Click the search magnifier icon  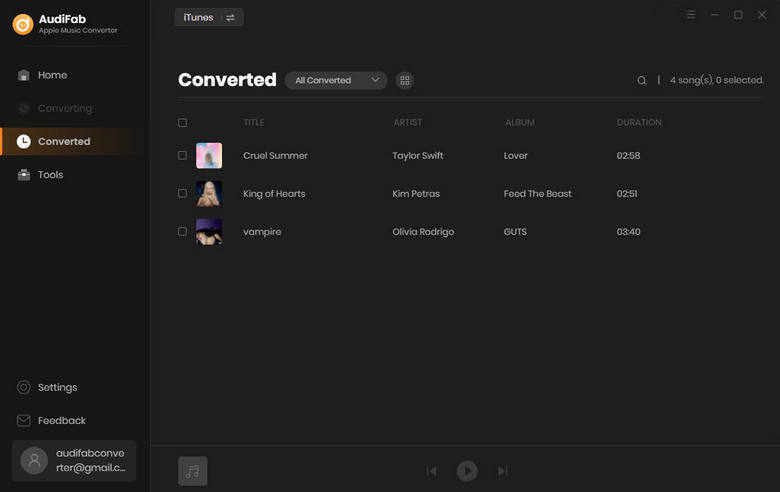pos(642,80)
